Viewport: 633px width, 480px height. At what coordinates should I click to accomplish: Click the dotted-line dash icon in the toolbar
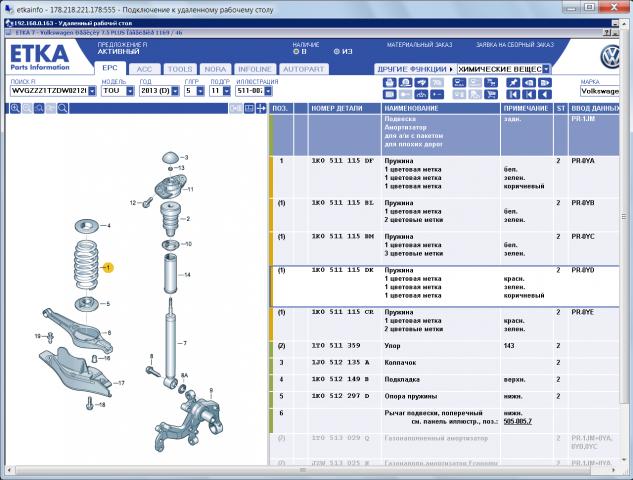(437, 94)
